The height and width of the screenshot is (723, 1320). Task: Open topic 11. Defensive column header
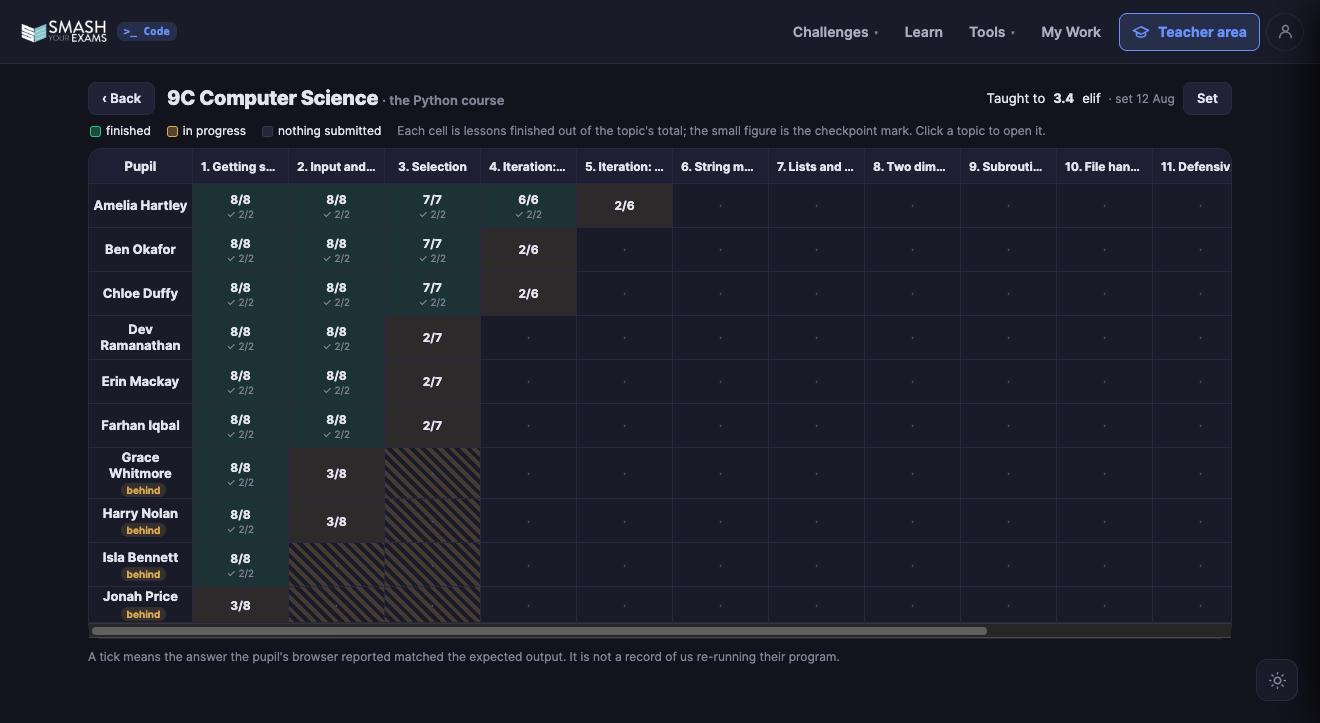pyautogui.click(x=1192, y=167)
